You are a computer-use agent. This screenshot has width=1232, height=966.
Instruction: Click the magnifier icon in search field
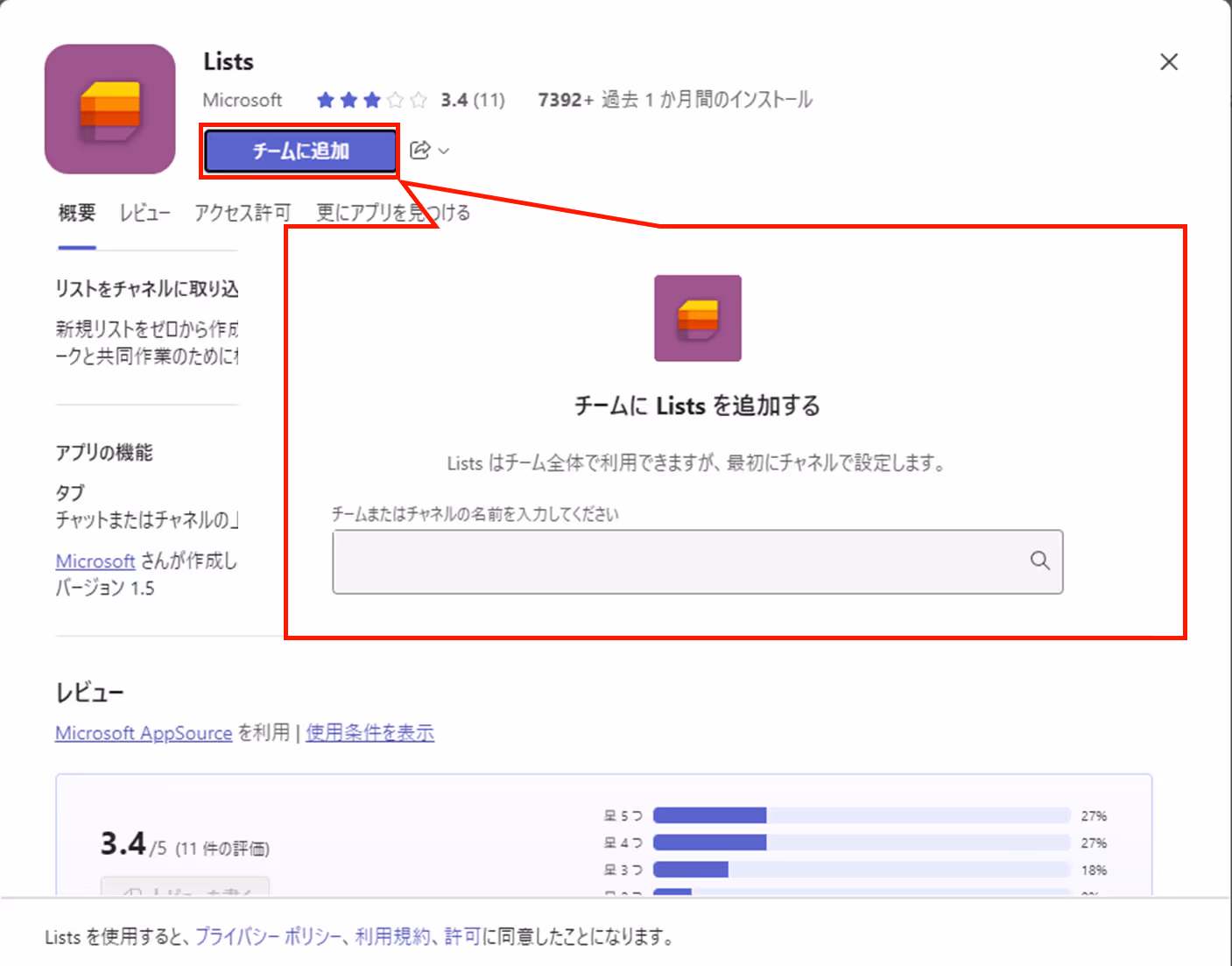click(x=1039, y=561)
